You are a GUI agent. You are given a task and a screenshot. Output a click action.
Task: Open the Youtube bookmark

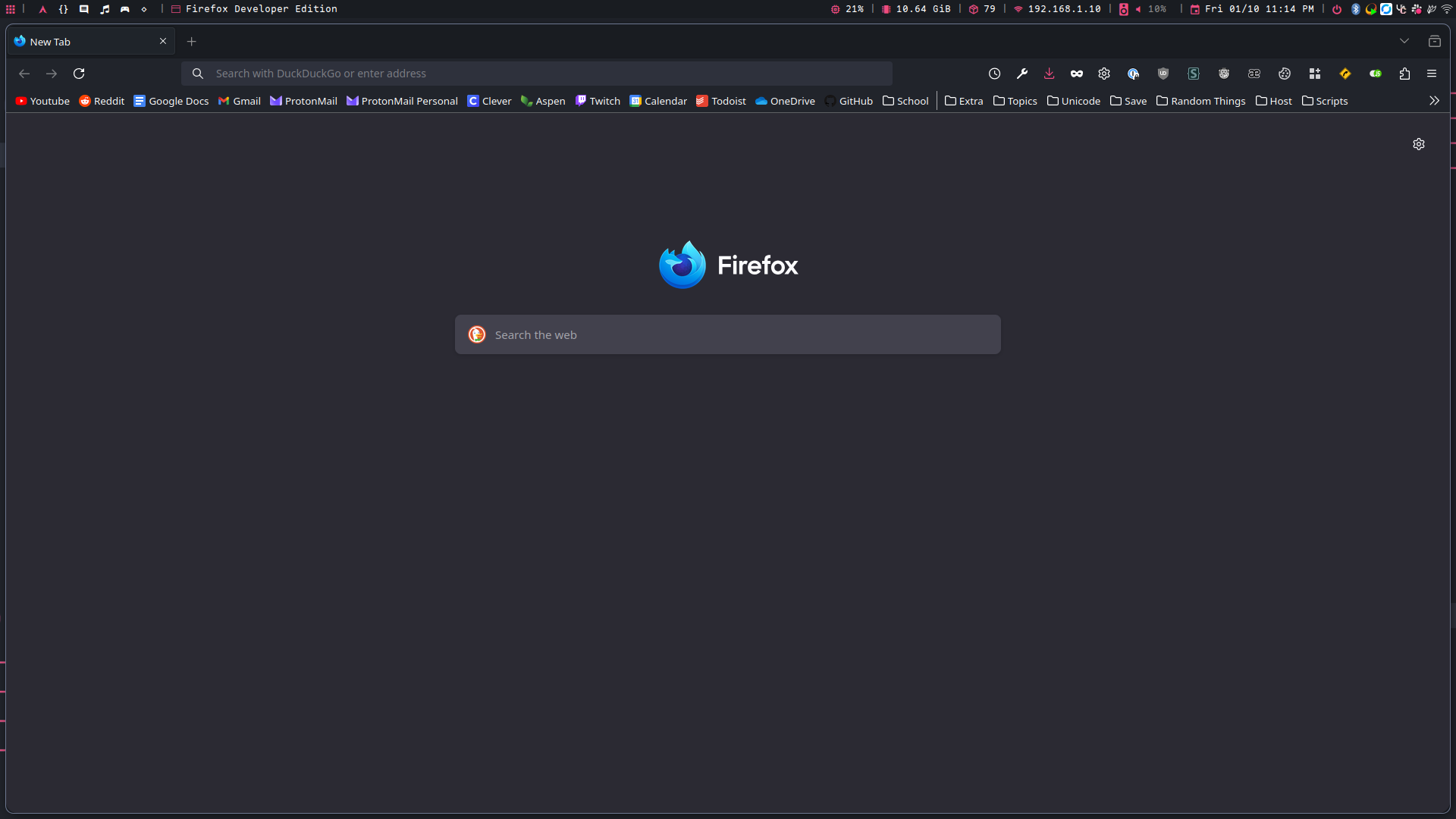pyautogui.click(x=42, y=101)
